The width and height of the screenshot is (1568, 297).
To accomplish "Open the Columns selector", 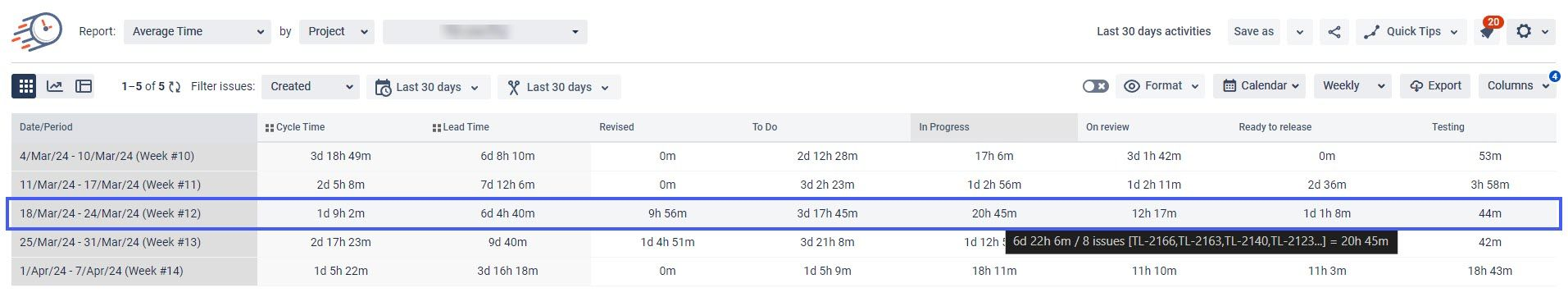I will [1517, 86].
